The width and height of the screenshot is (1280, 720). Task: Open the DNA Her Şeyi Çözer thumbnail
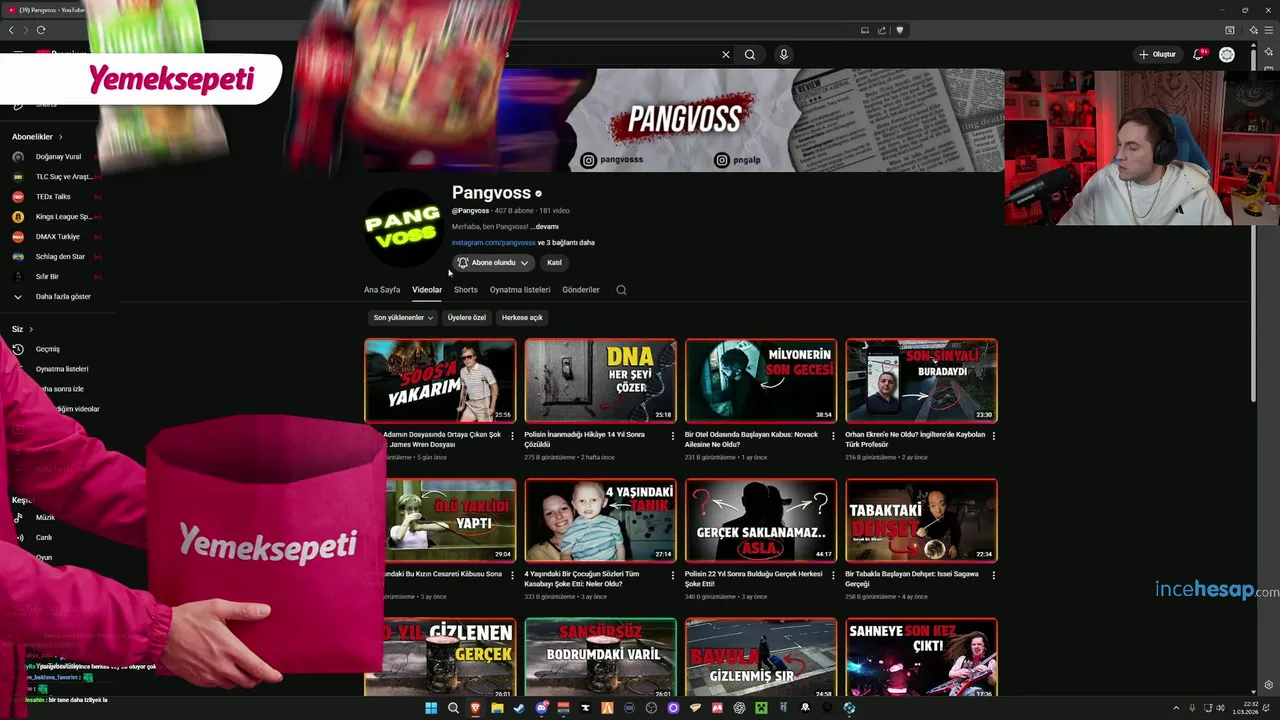pos(600,381)
